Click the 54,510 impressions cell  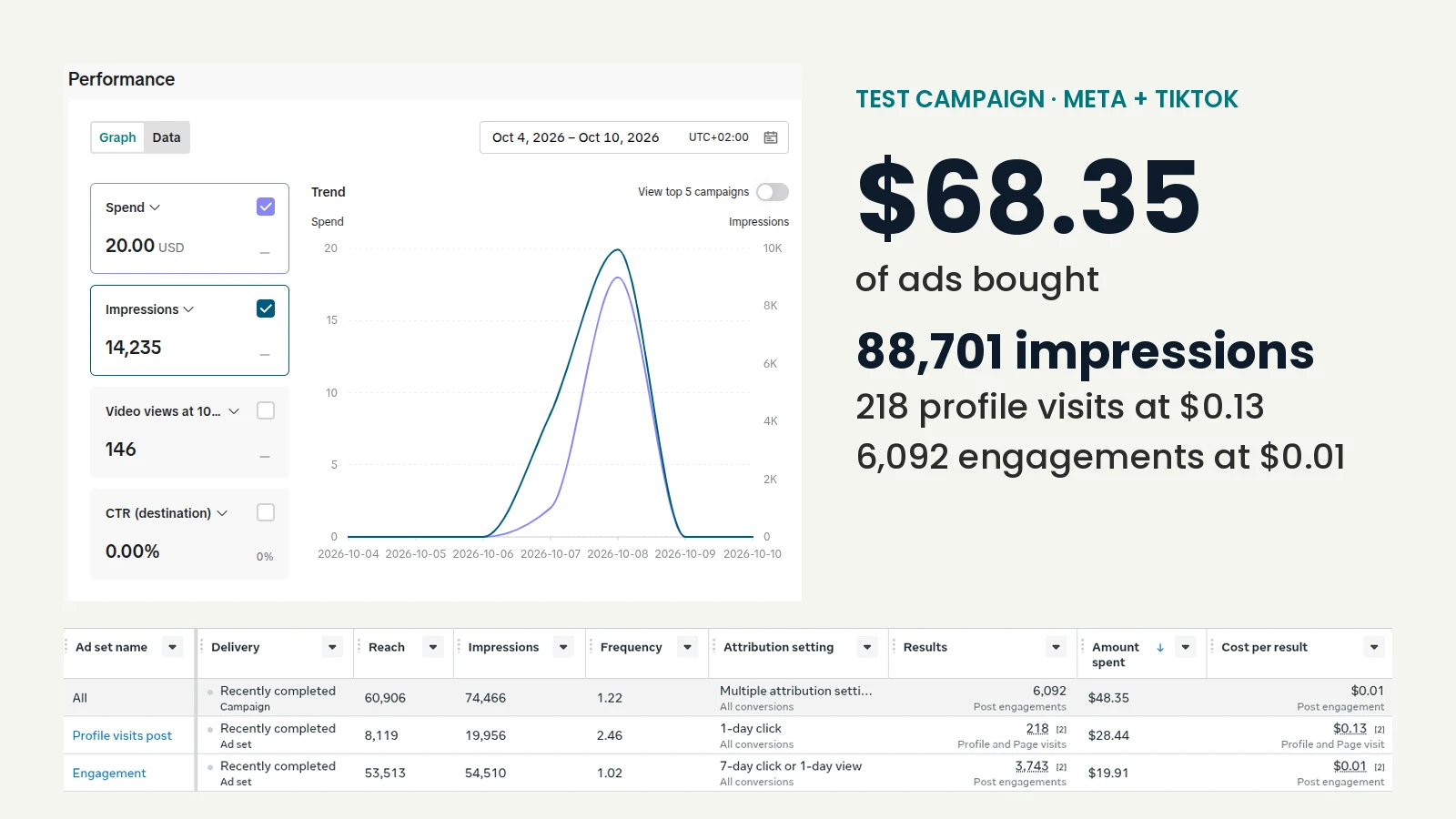click(x=486, y=773)
